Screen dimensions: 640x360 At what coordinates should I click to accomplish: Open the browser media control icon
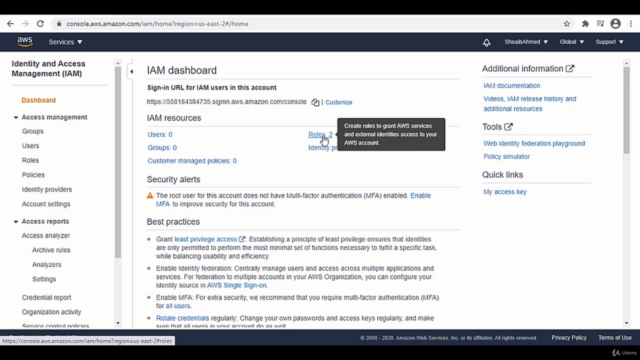(x=600, y=24)
